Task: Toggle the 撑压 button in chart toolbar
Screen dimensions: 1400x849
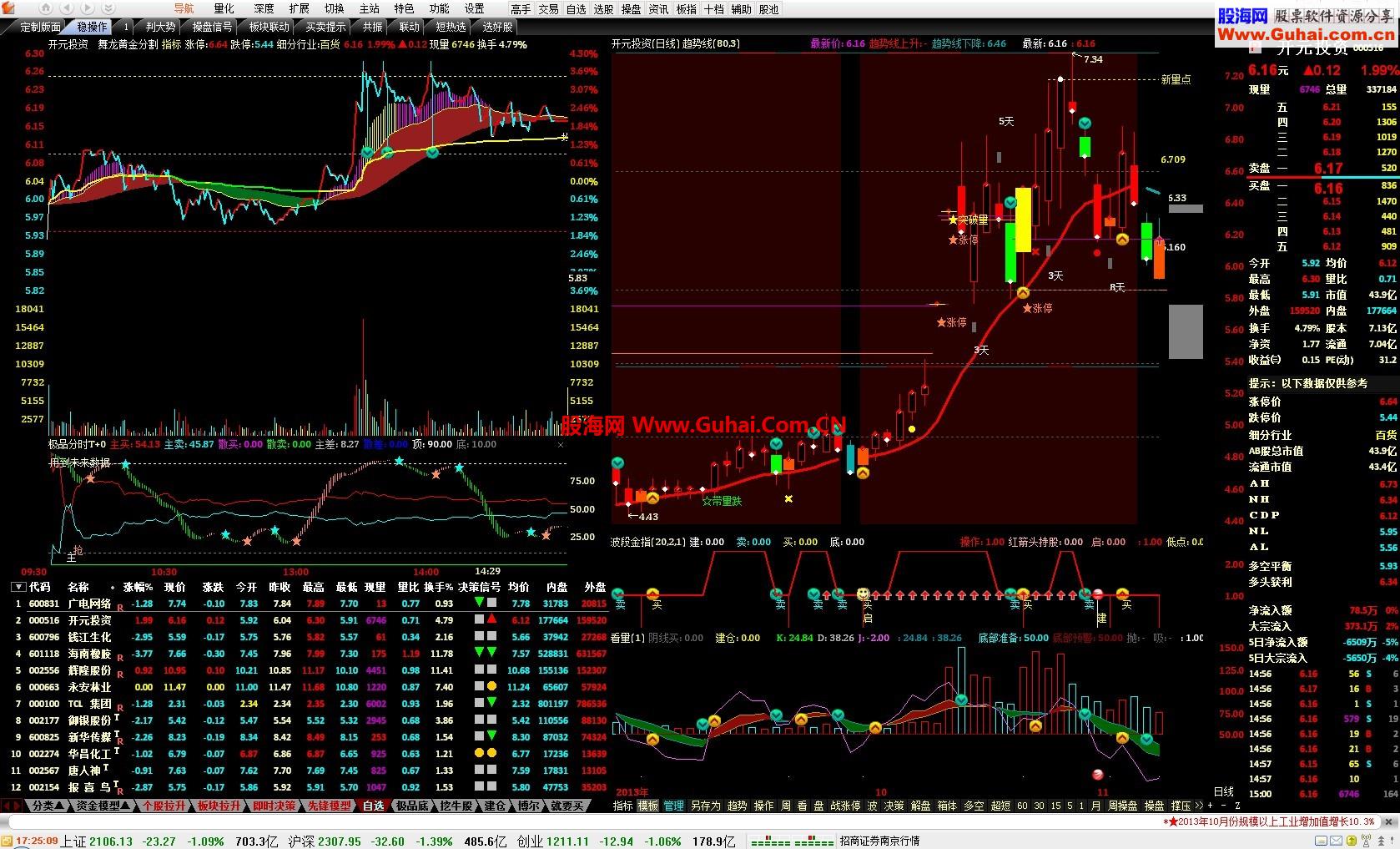Action: 1181,806
